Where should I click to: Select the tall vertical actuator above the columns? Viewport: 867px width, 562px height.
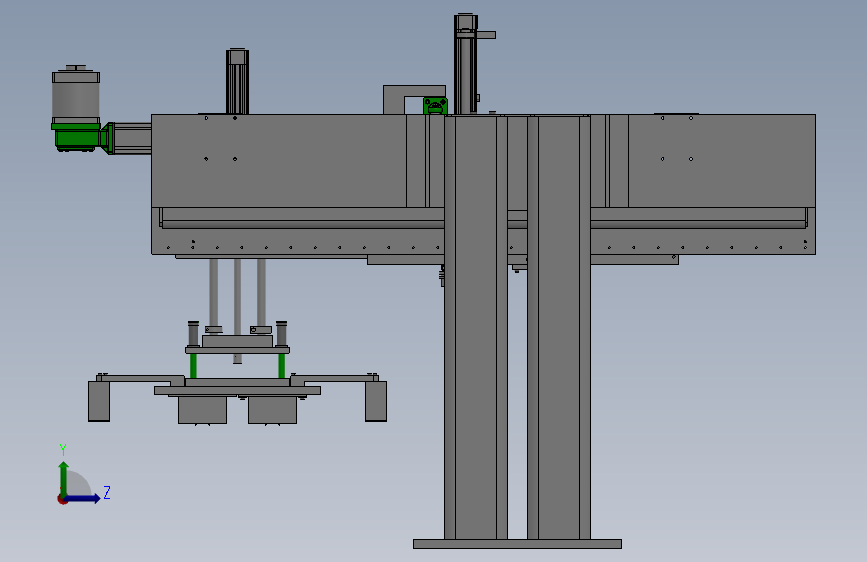pyautogui.click(x=466, y=64)
